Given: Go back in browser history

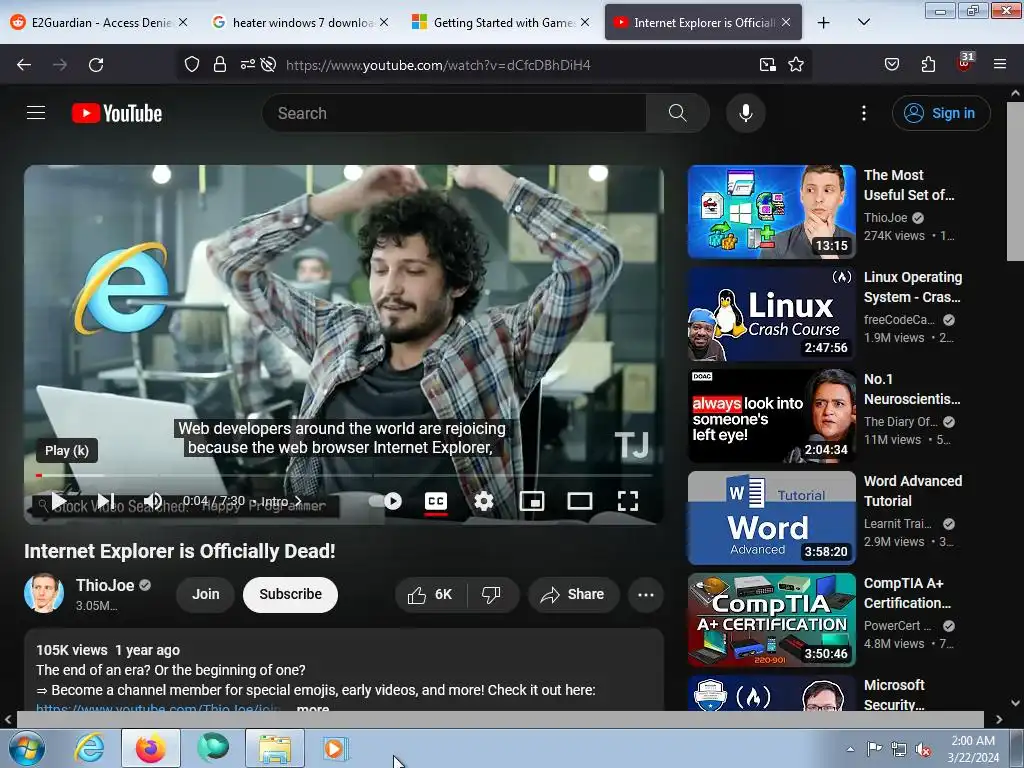Looking at the screenshot, I should [24, 65].
